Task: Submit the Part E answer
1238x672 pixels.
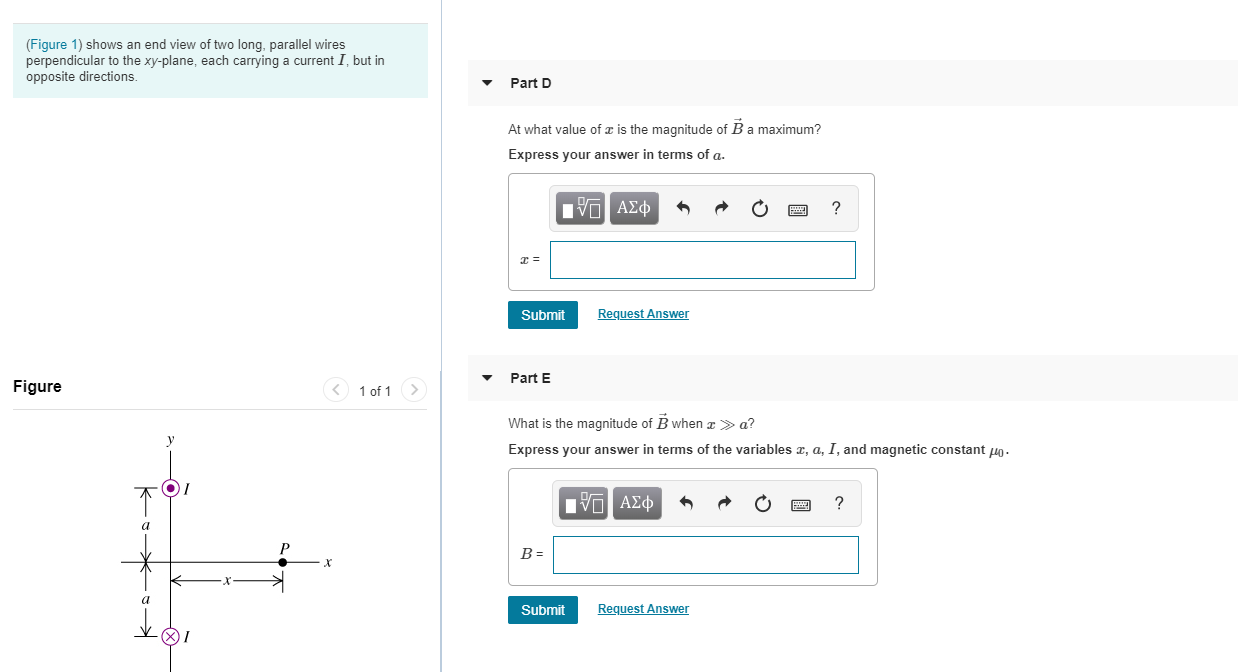Action: point(542,609)
